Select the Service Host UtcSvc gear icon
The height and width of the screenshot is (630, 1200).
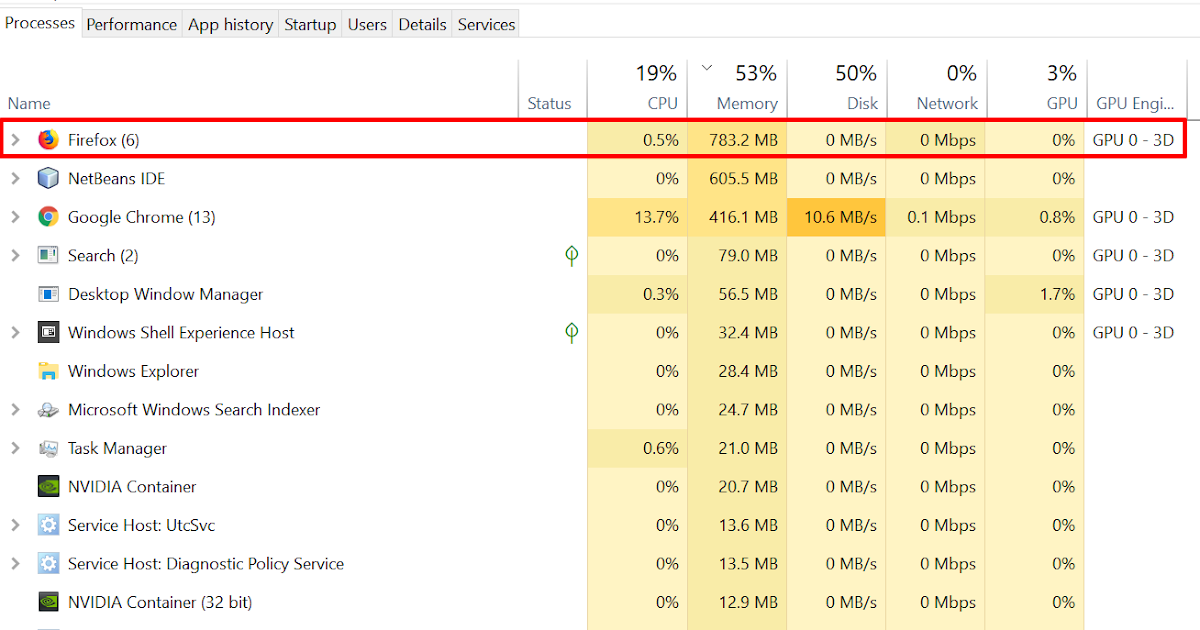(x=47, y=525)
